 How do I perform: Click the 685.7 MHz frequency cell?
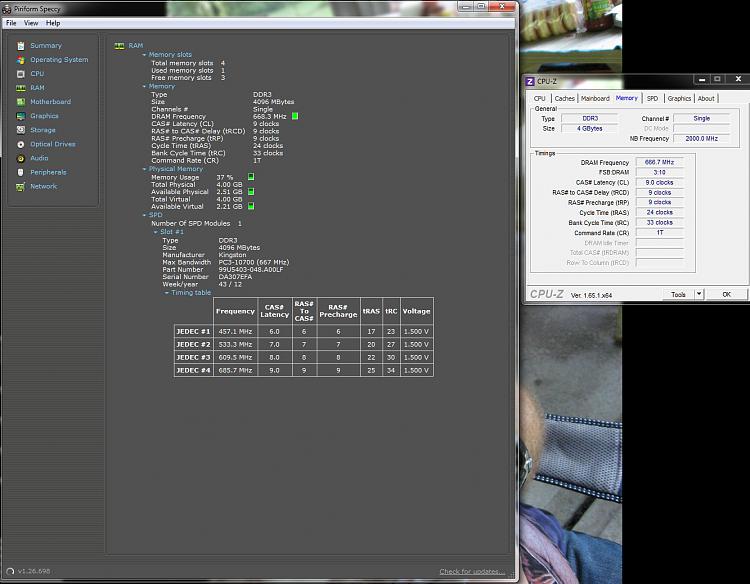(x=235, y=370)
